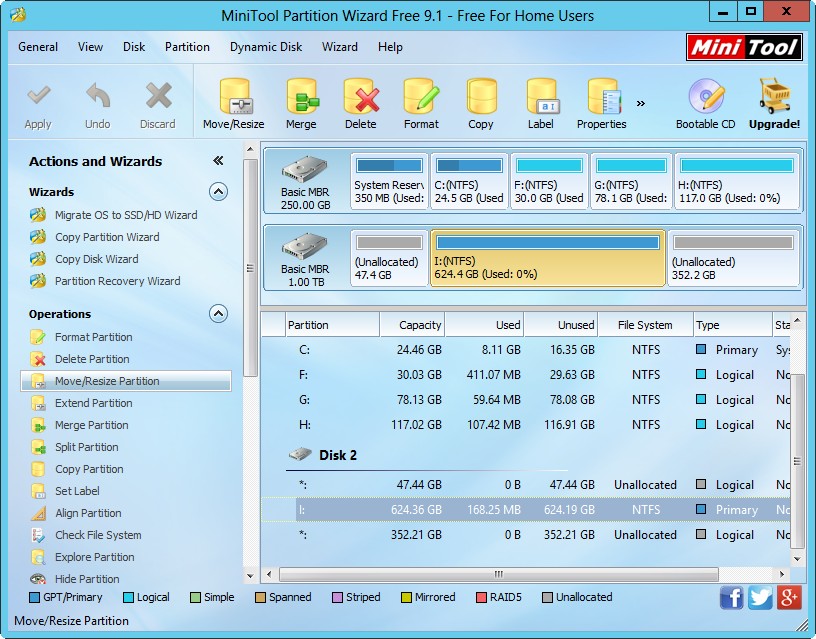Click Extend Partition operation
Image resolution: width=816 pixels, height=639 pixels.
tap(93, 403)
